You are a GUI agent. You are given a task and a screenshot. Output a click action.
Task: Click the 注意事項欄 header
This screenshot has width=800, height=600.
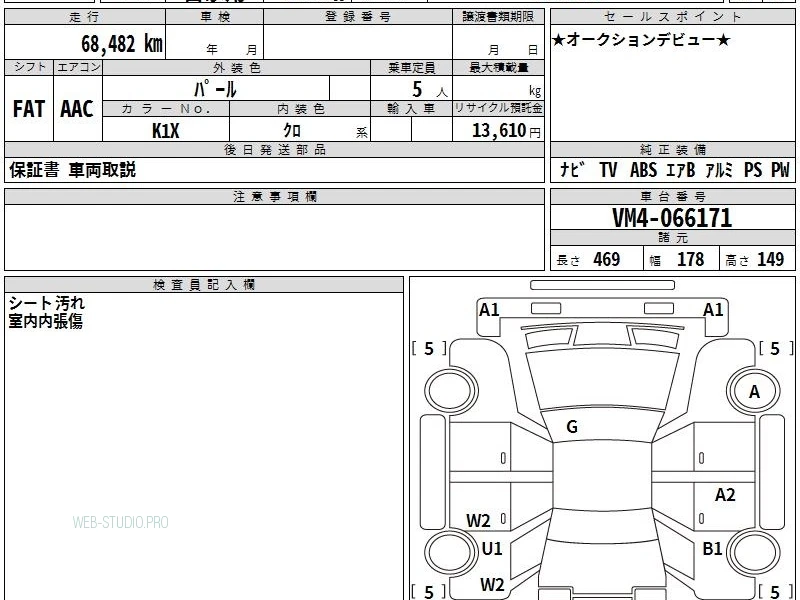(274, 196)
